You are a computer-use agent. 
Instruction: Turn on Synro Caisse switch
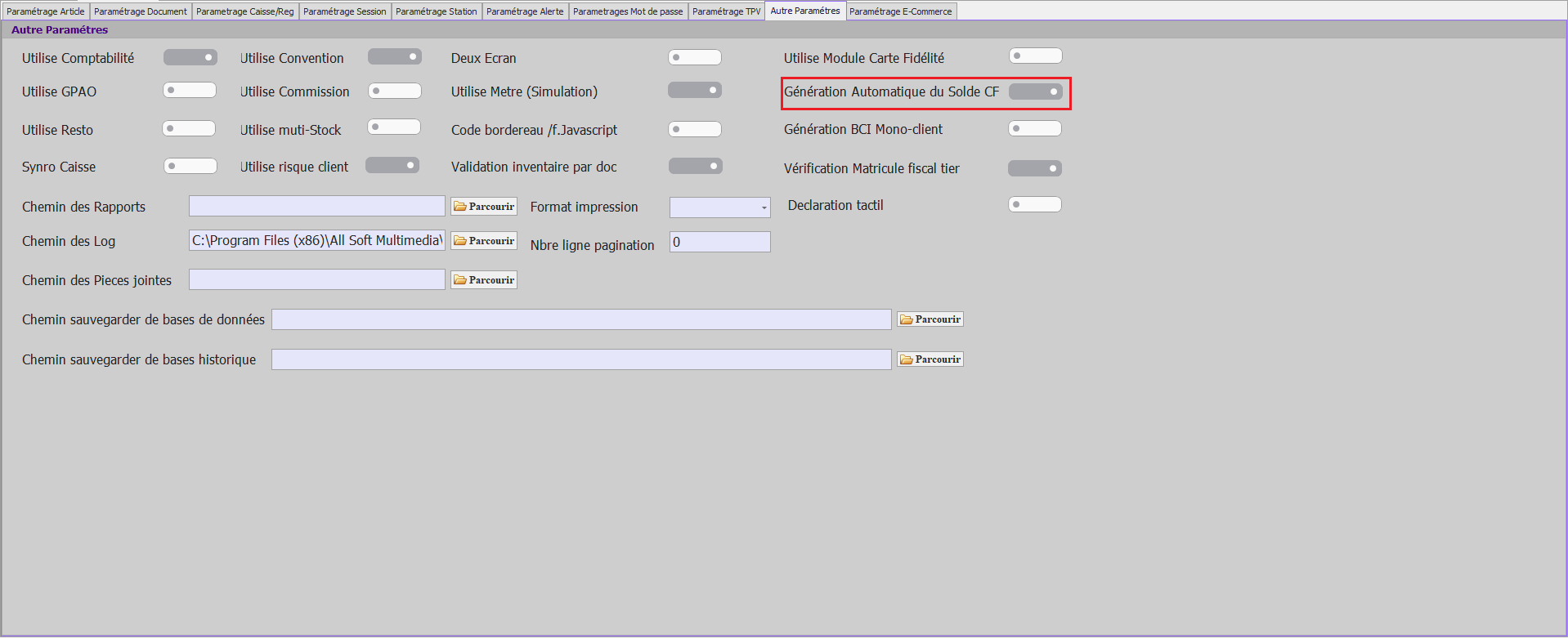click(x=190, y=166)
